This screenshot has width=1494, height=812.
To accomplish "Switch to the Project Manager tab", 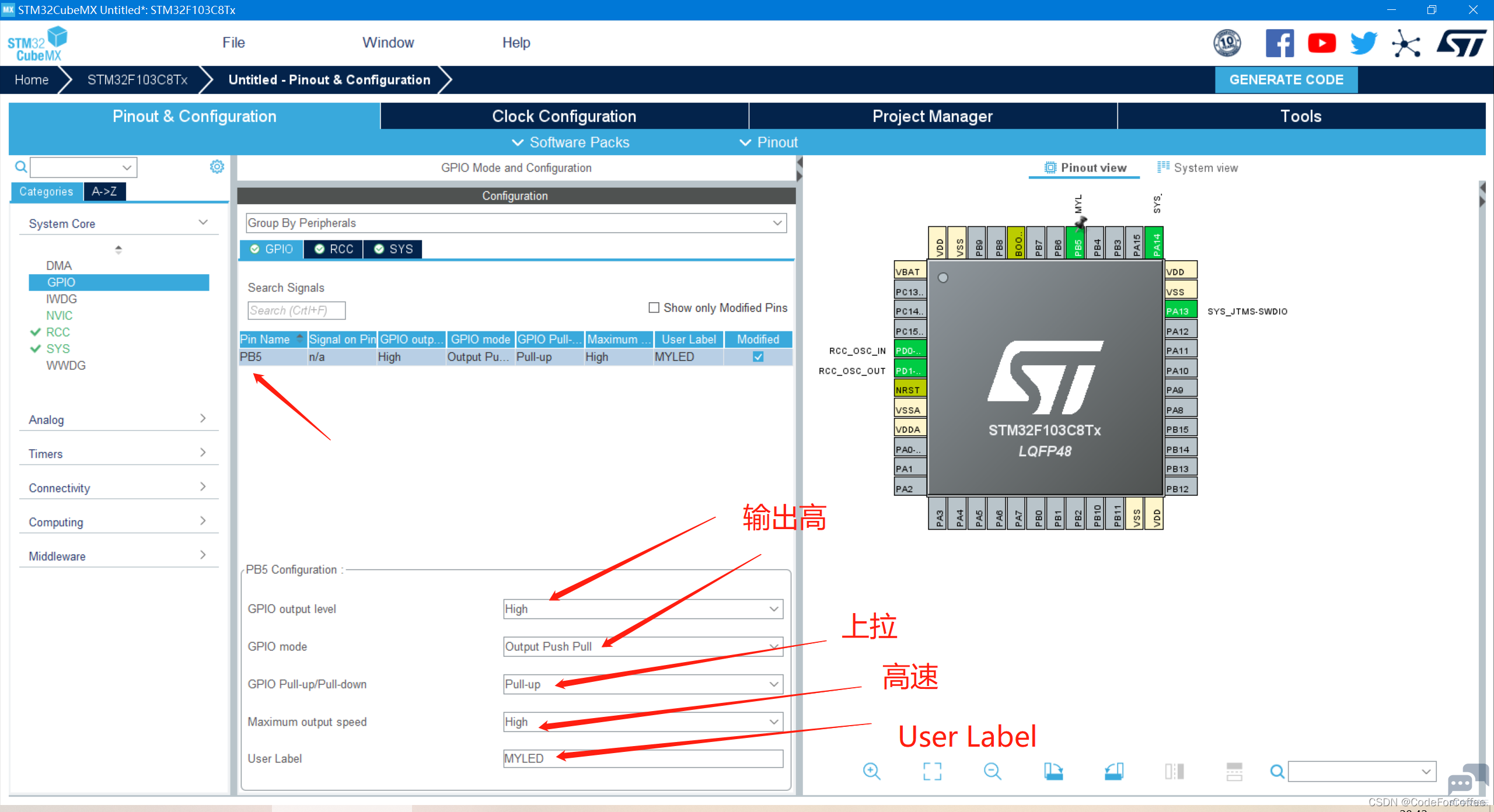I will (933, 116).
